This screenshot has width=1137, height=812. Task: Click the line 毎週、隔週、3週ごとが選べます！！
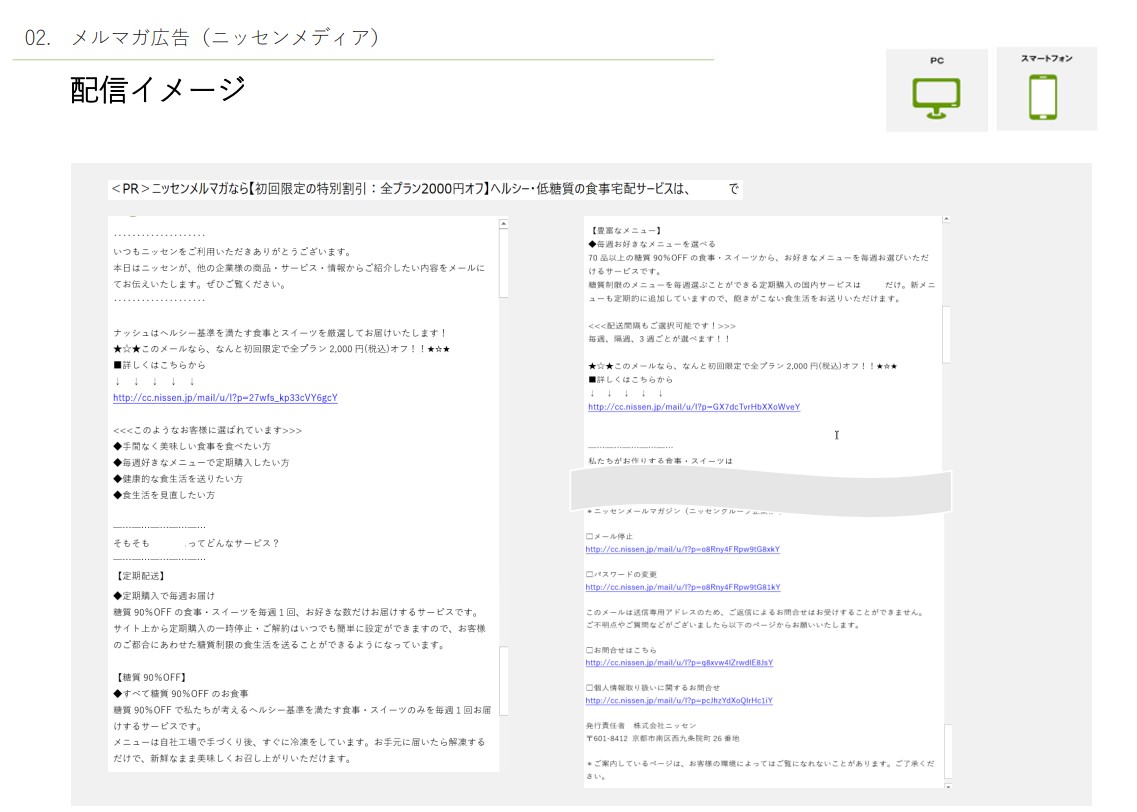[659, 339]
